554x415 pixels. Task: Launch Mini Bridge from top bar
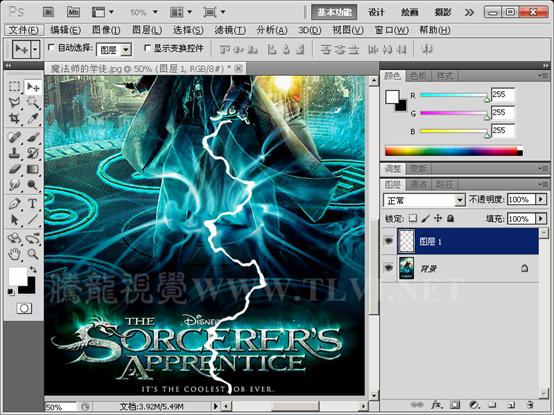73,12
